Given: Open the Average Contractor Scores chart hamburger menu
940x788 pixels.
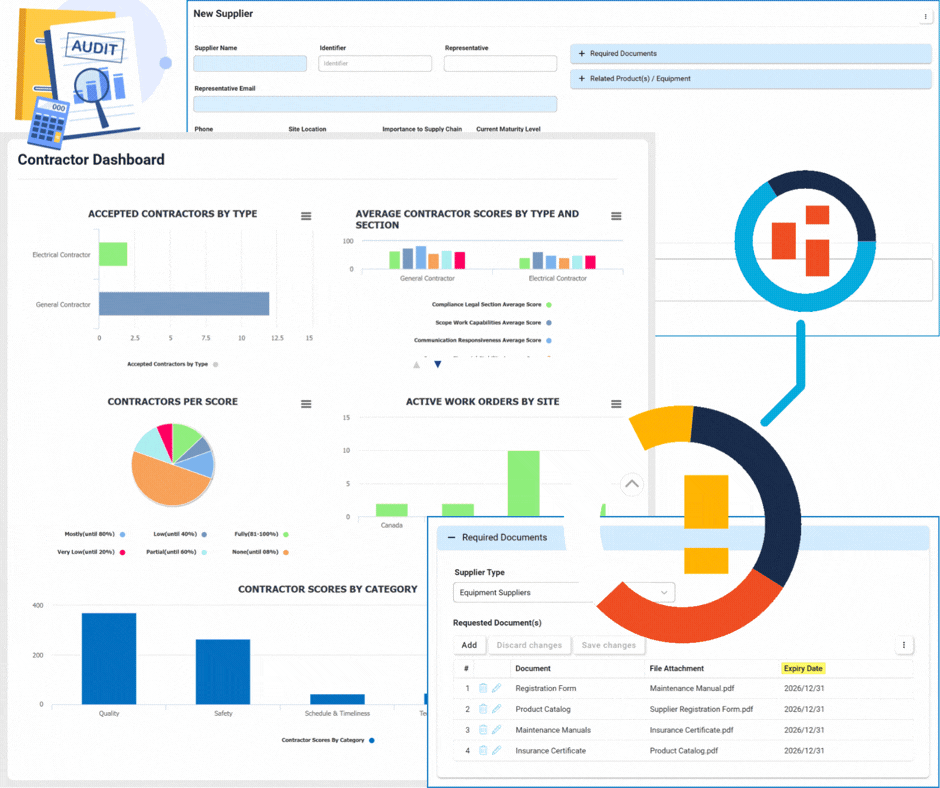Looking at the screenshot, I should point(616,216).
